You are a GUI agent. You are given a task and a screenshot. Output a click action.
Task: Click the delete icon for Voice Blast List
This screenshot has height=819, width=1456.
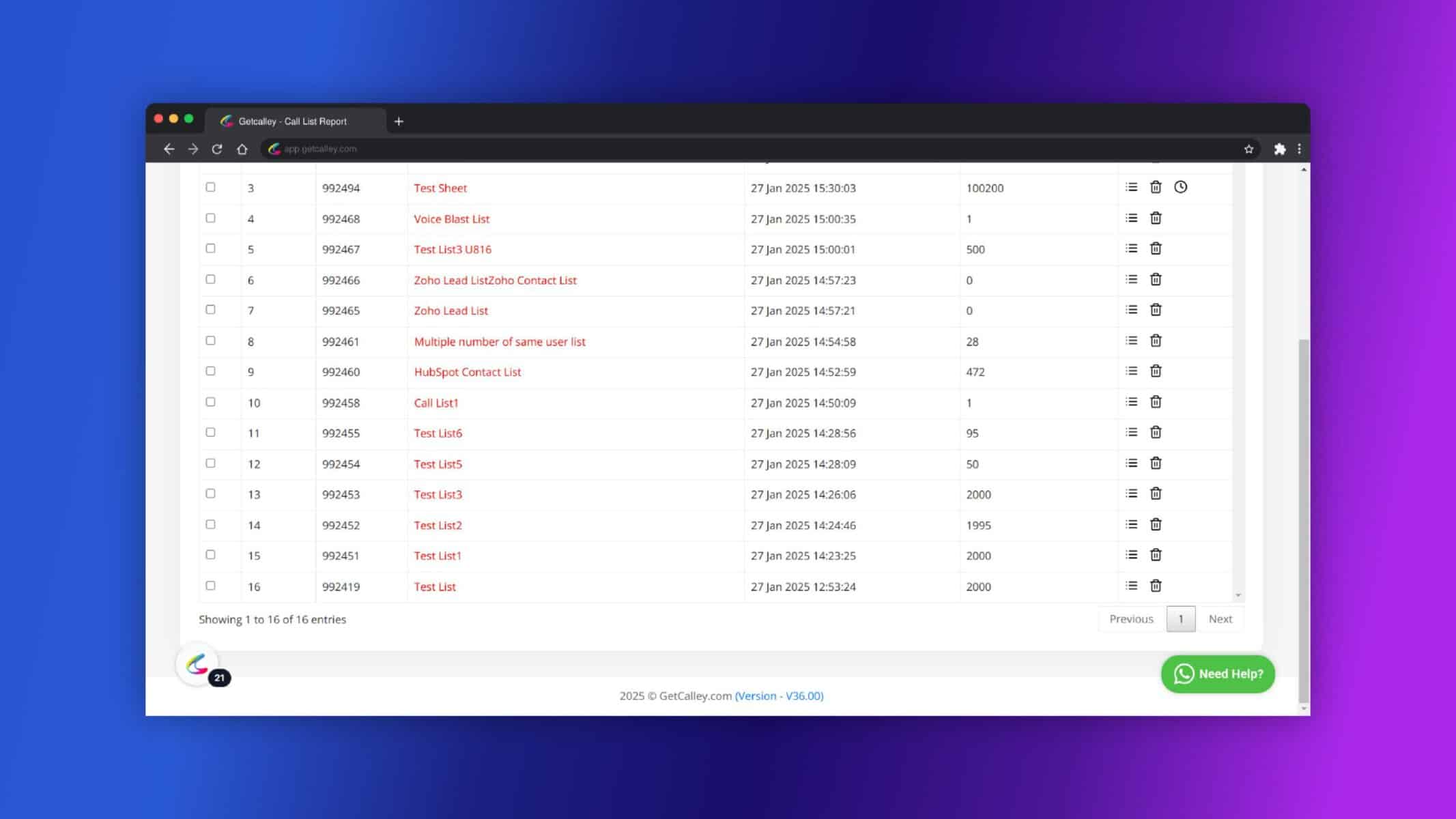point(1155,217)
